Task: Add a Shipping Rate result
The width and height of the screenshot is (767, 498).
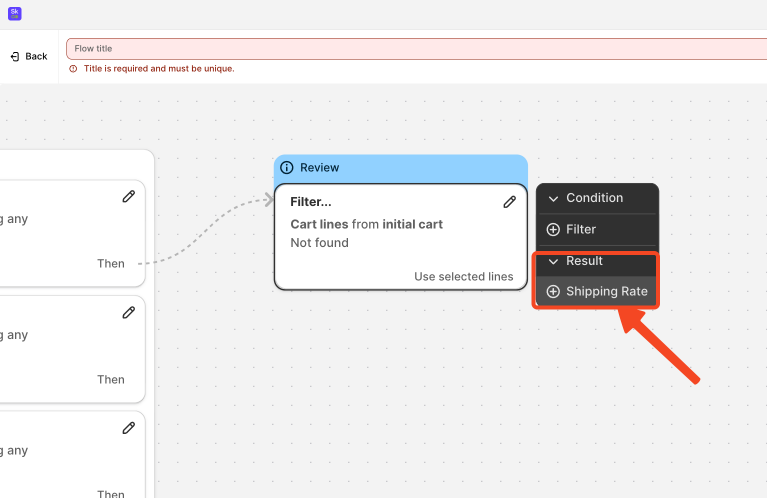Action: click(597, 292)
